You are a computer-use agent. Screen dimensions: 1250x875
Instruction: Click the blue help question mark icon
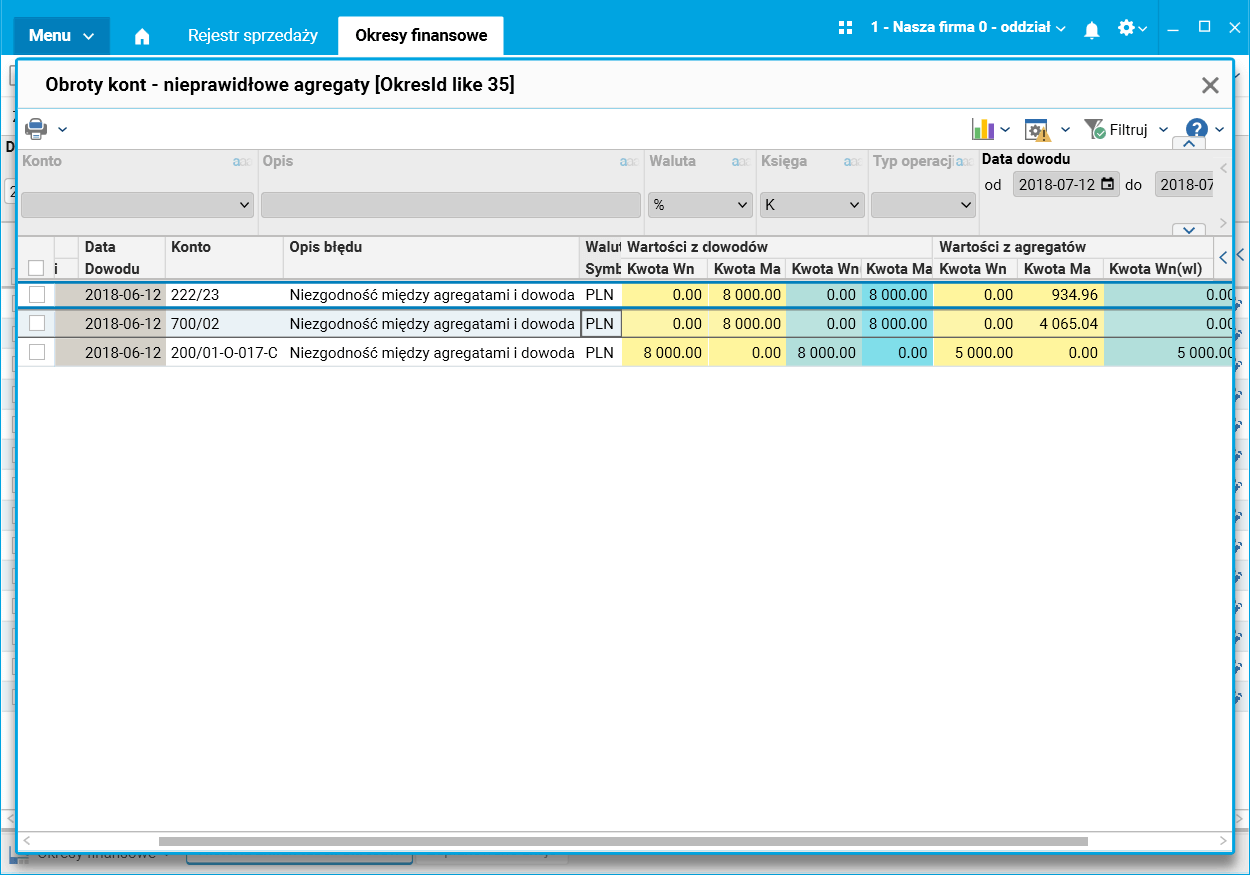click(x=1196, y=129)
